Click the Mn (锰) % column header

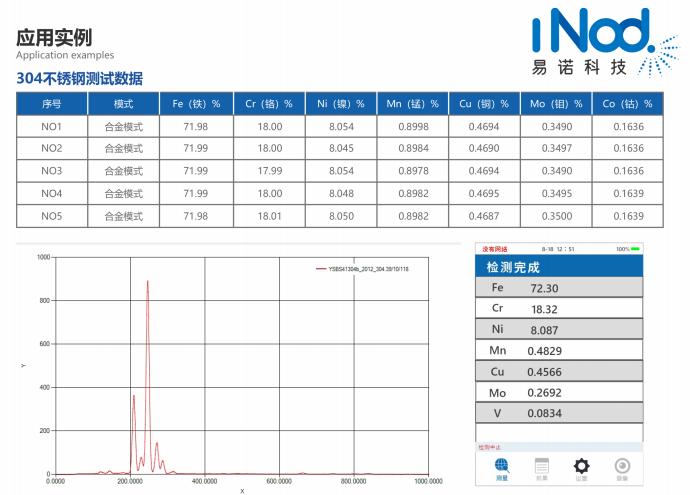coord(413,104)
